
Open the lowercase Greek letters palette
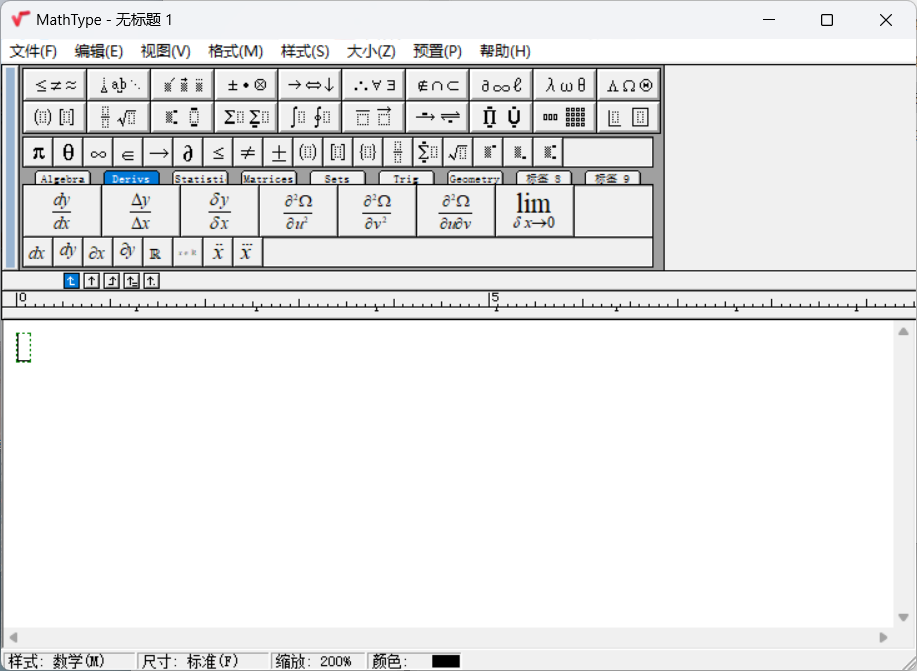tap(565, 85)
